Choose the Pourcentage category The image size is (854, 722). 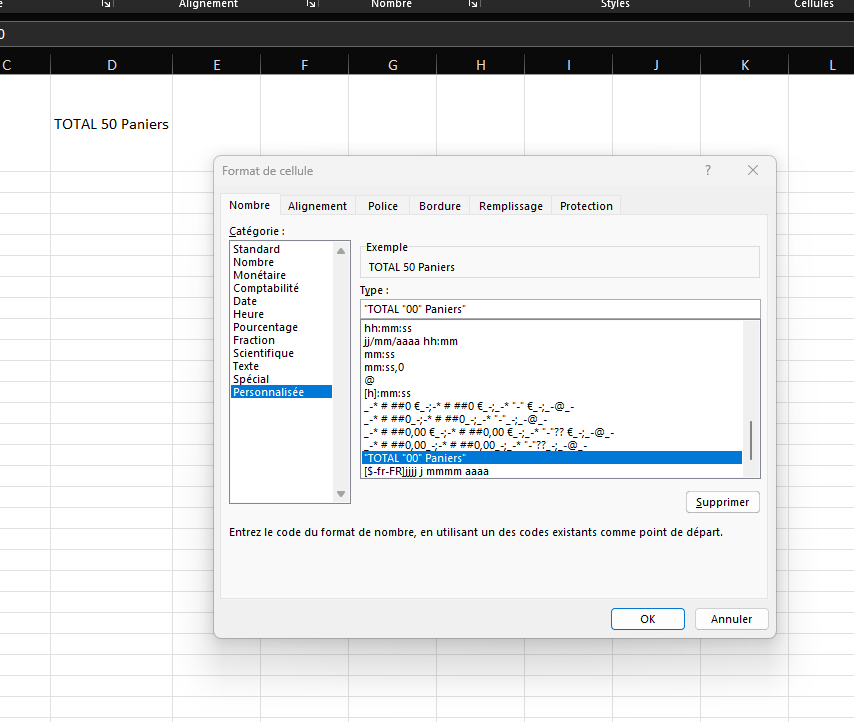point(265,327)
